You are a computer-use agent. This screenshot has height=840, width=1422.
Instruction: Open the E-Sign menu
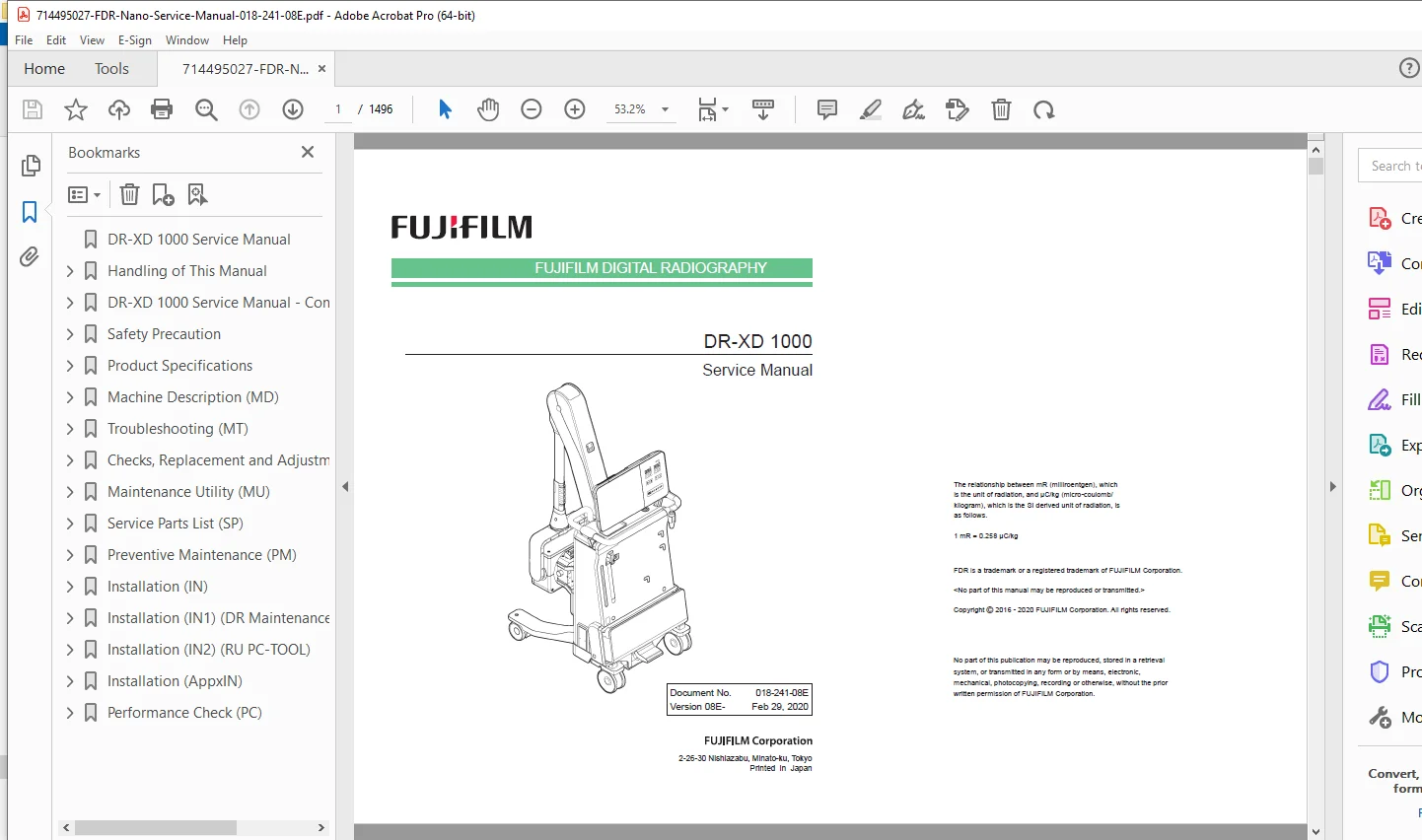135,40
